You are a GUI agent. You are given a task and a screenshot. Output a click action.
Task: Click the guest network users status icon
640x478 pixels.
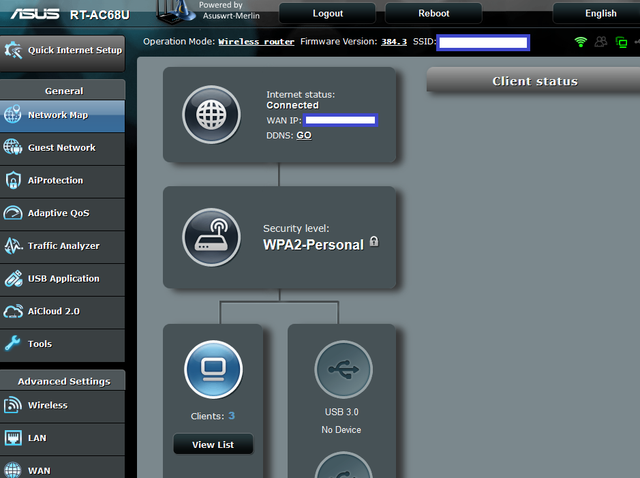coord(601,42)
